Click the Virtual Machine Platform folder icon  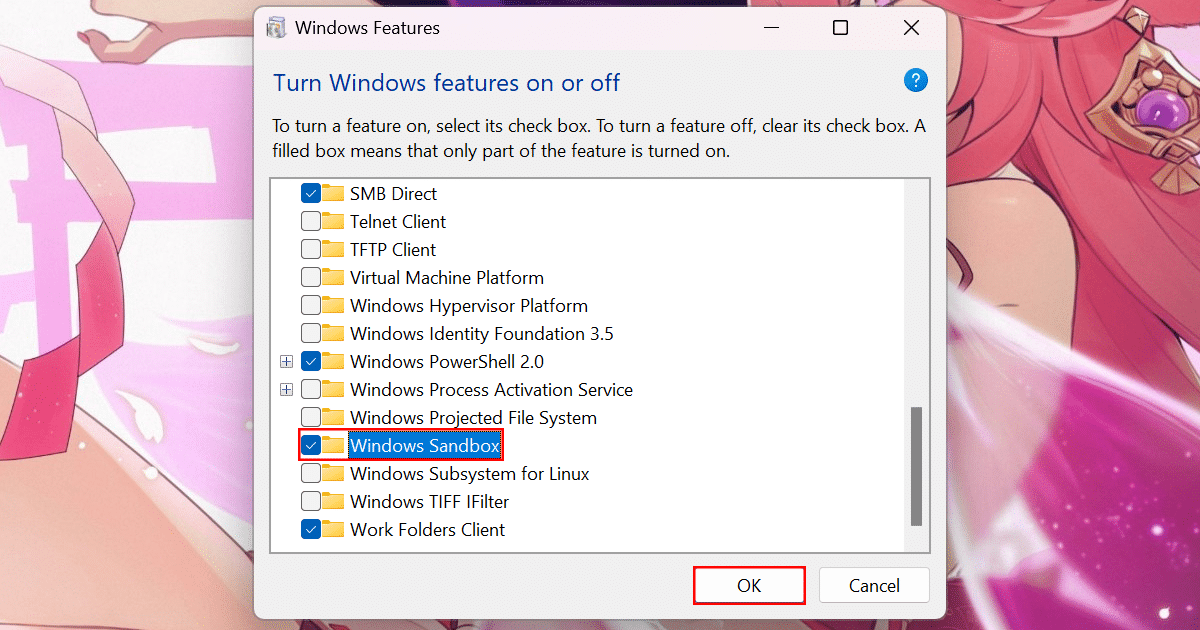[333, 278]
